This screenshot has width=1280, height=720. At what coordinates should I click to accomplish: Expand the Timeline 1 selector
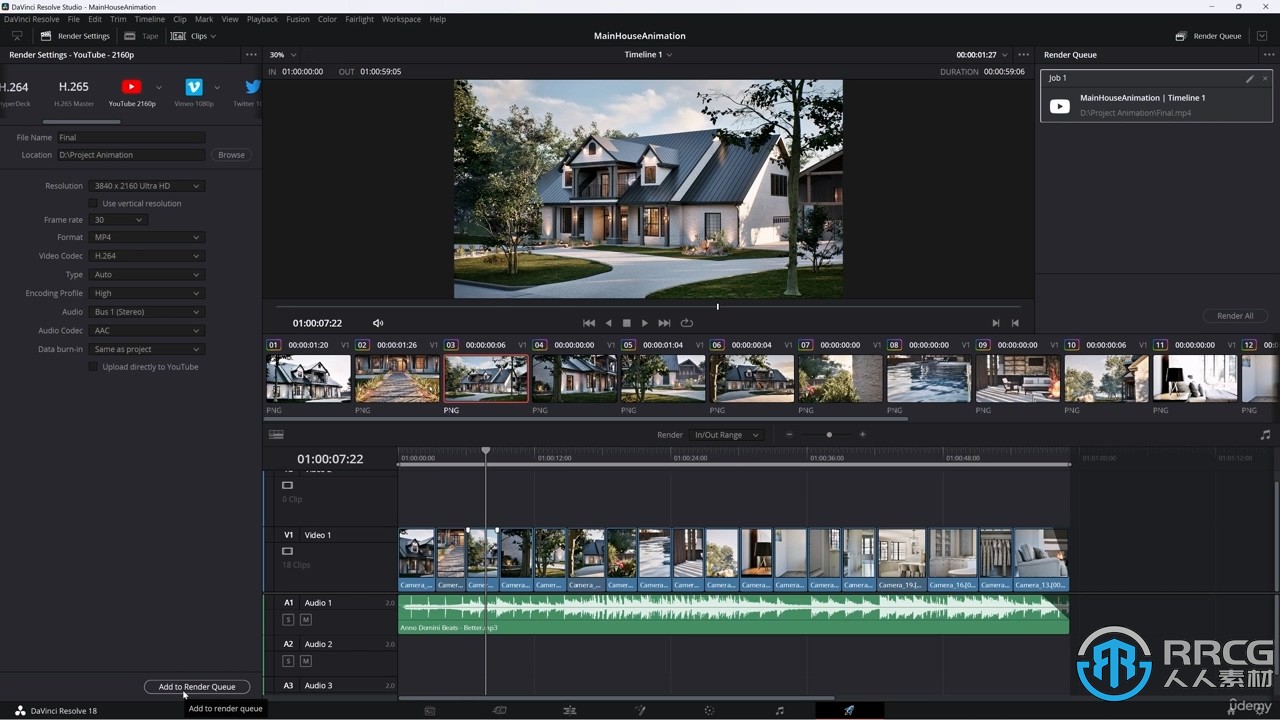[x=648, y=55]
